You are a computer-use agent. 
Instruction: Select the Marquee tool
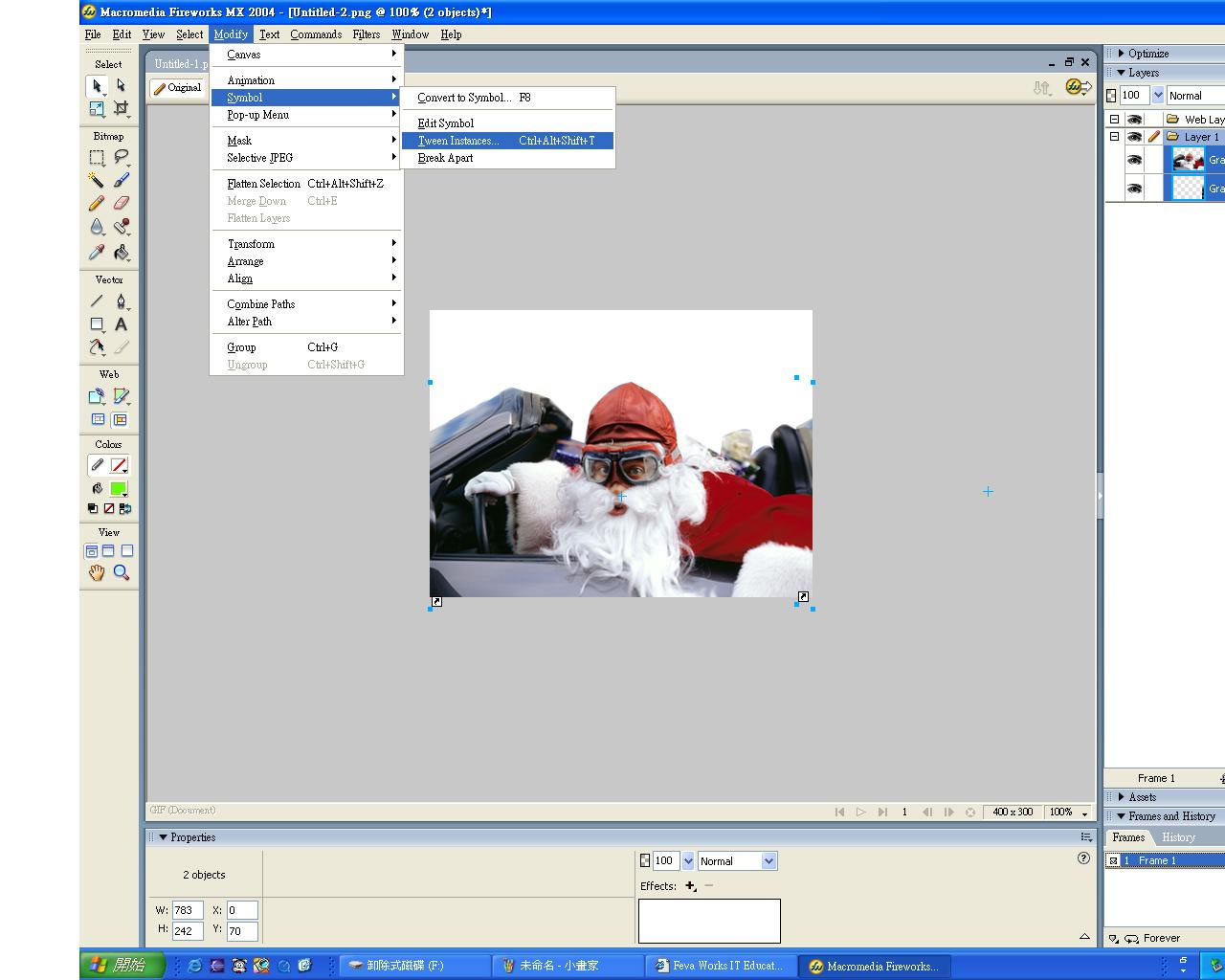[x=97, y=157]
